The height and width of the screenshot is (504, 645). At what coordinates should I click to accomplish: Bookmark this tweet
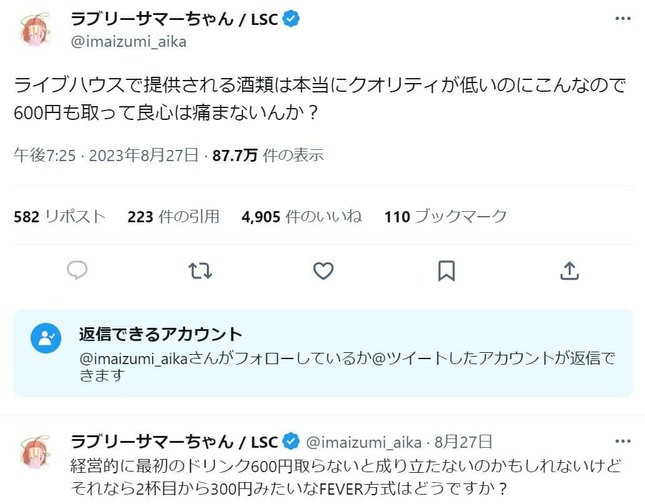(447, 270)
